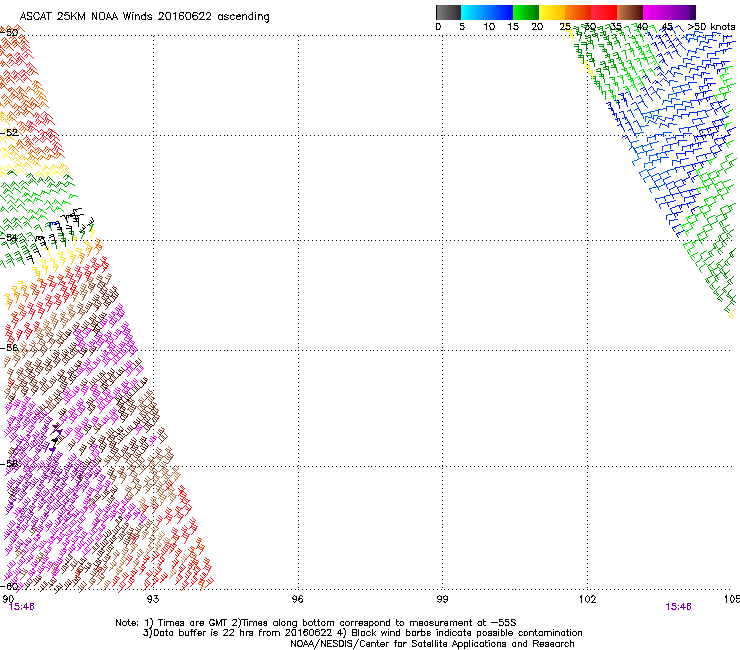This screenshot has width=740, height=650.
Task: Select the '10' knots legend label
Action: (489, 27)
